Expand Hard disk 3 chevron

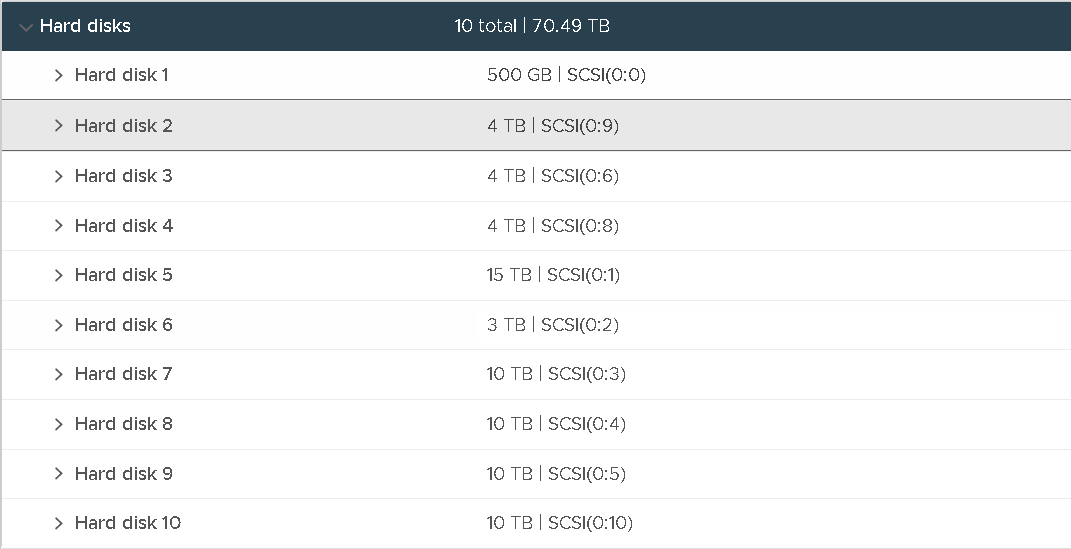pyautogui.click(x=59, y=176)
